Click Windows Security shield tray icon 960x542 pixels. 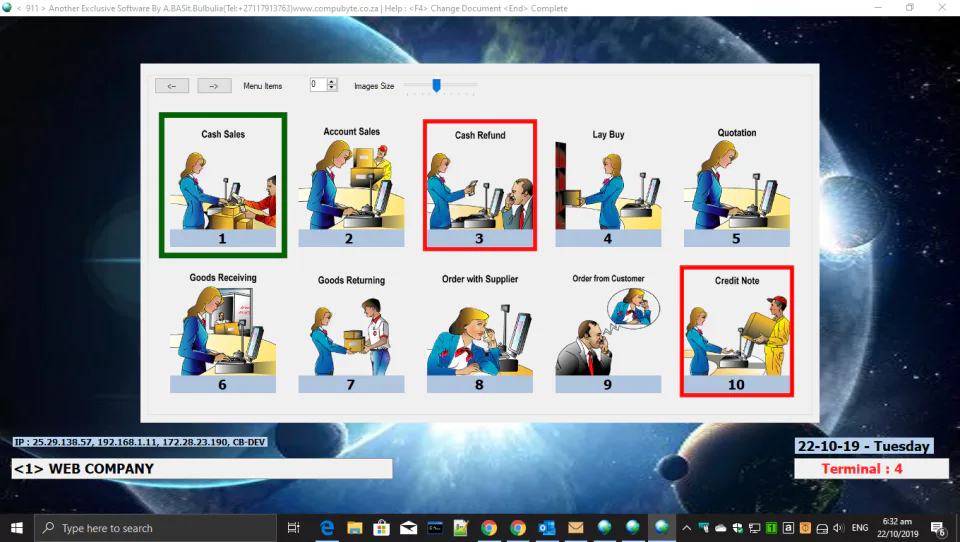738,528
